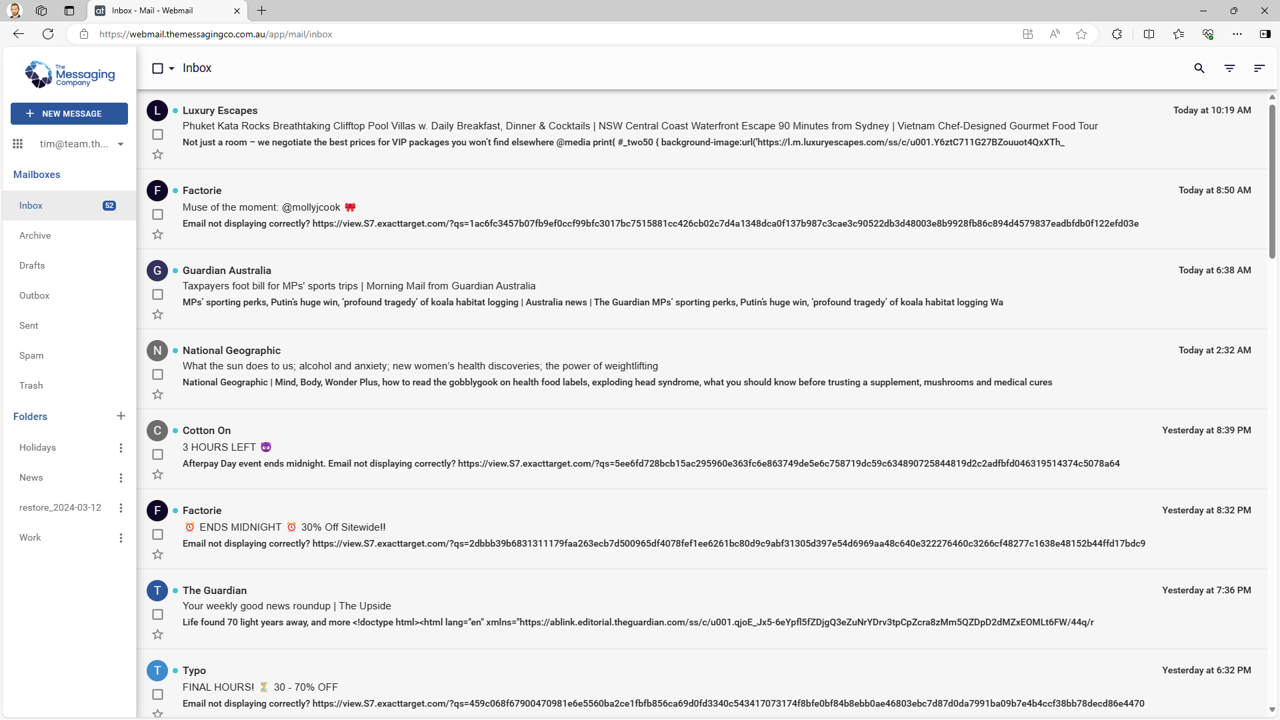Open browser extensions icon
Screen dimensions: 1280x720
1117,34
